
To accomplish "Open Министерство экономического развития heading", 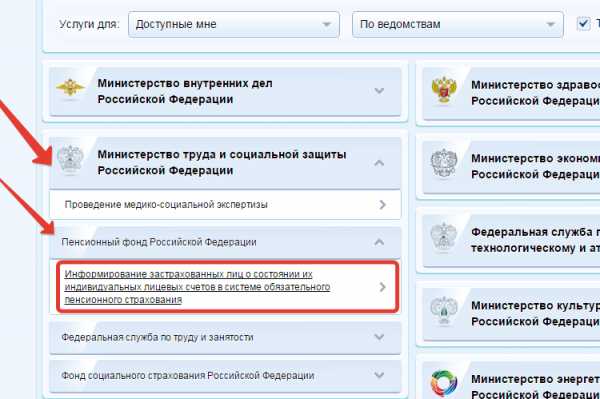I will [535, 166].
